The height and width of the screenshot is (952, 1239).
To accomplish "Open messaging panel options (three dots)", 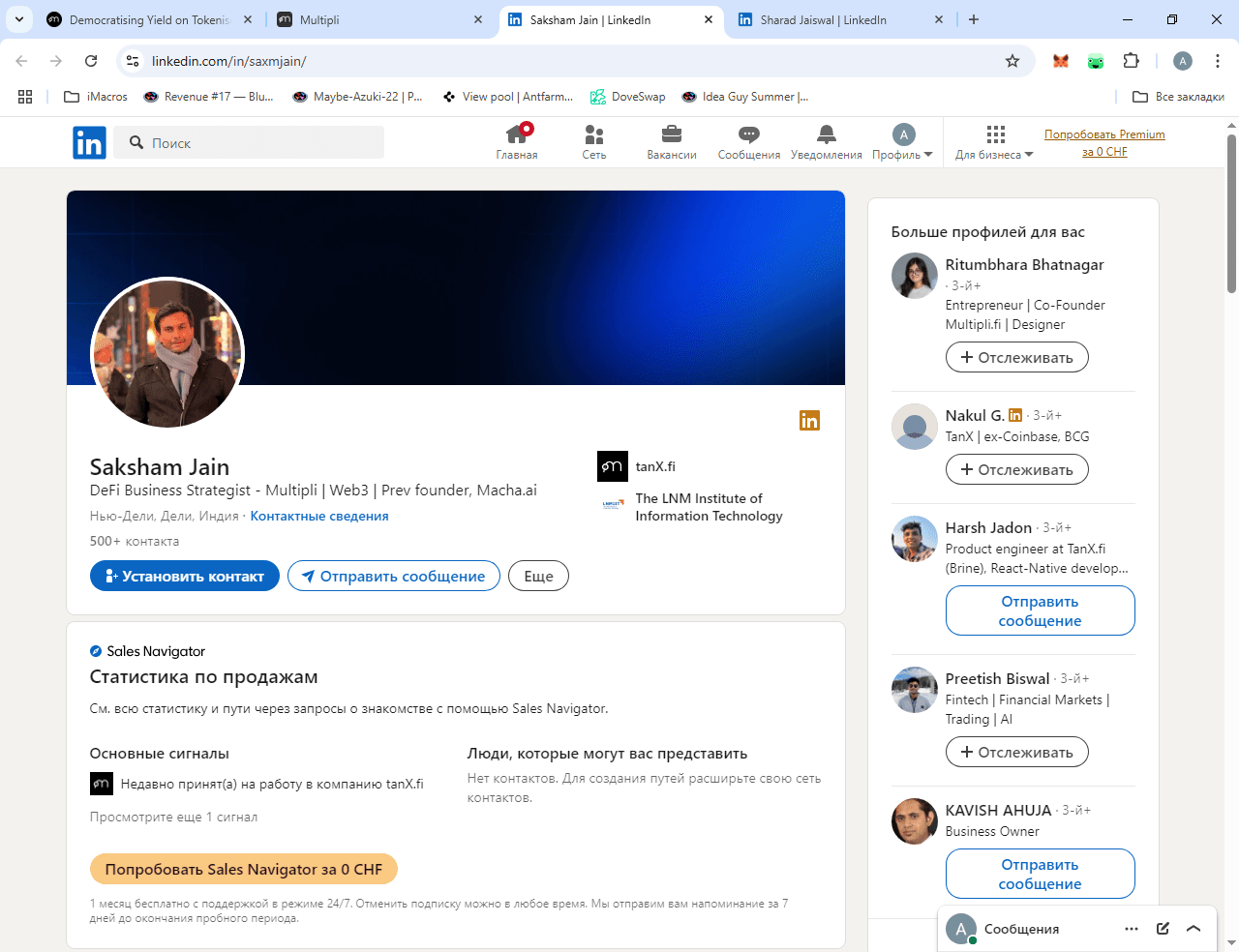I will coord(1132,929).
